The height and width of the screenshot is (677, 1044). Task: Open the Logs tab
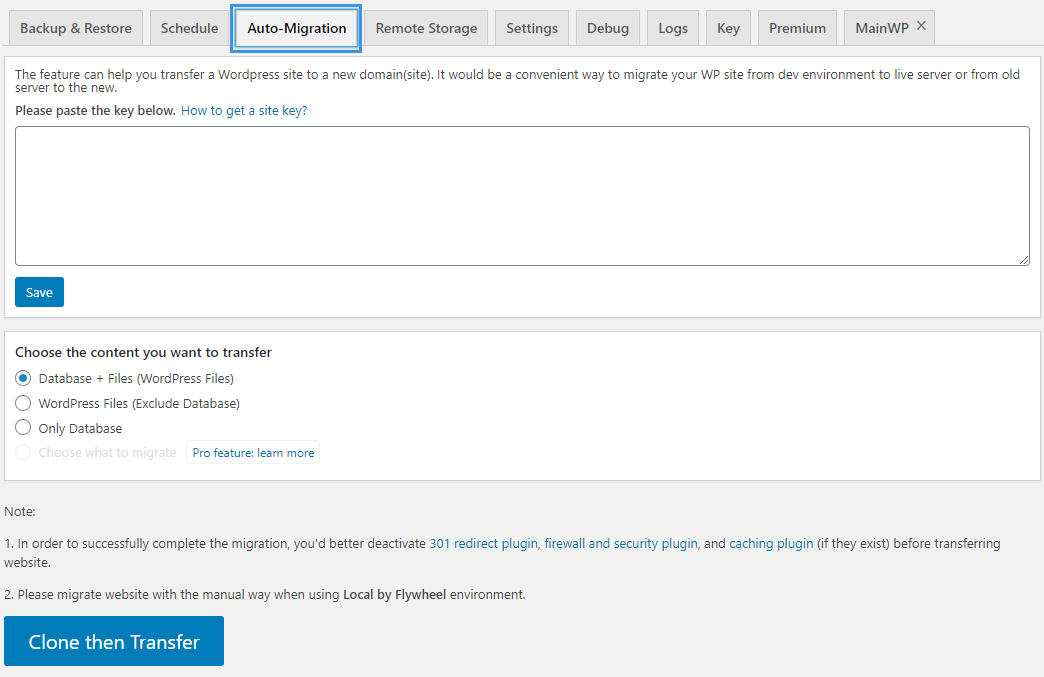click(x=673, y=28)
